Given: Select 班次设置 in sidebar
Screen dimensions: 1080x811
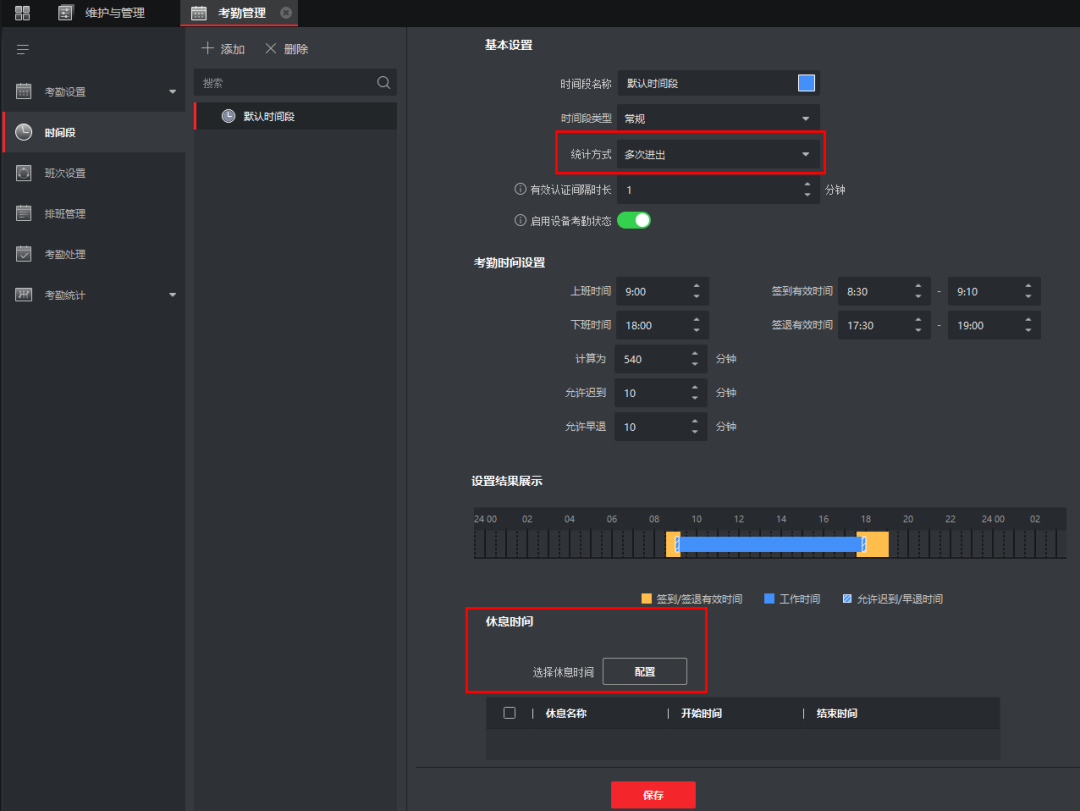Looking at the screenshot, I should coord(65,173).
